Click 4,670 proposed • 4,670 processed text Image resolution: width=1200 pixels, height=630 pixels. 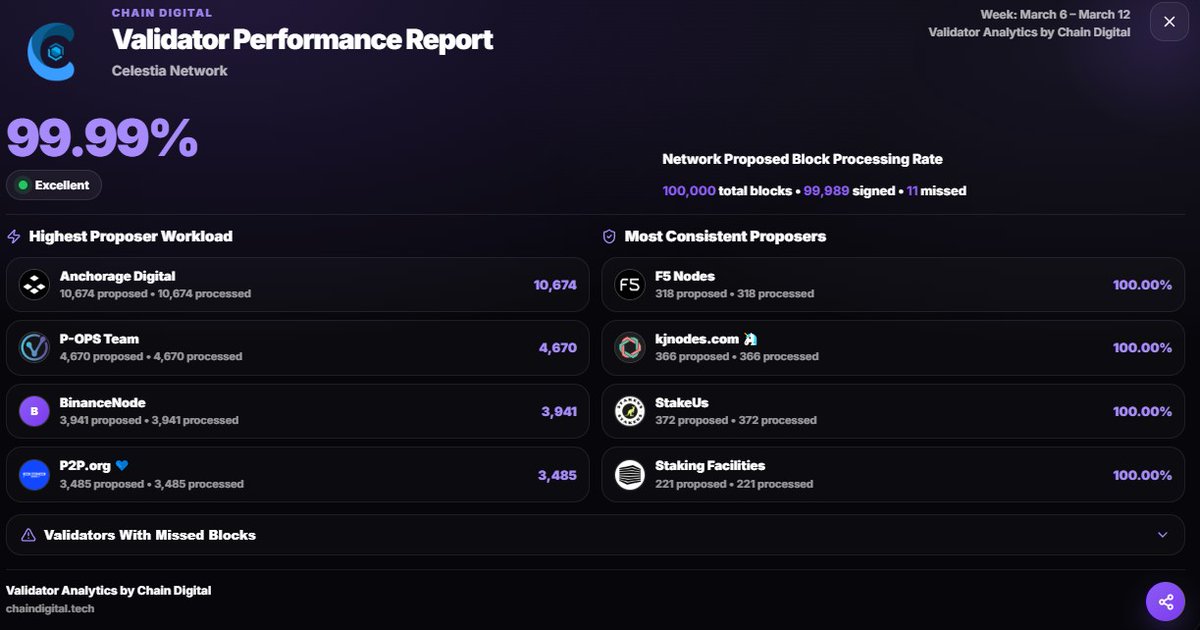[x=151, y=357]
